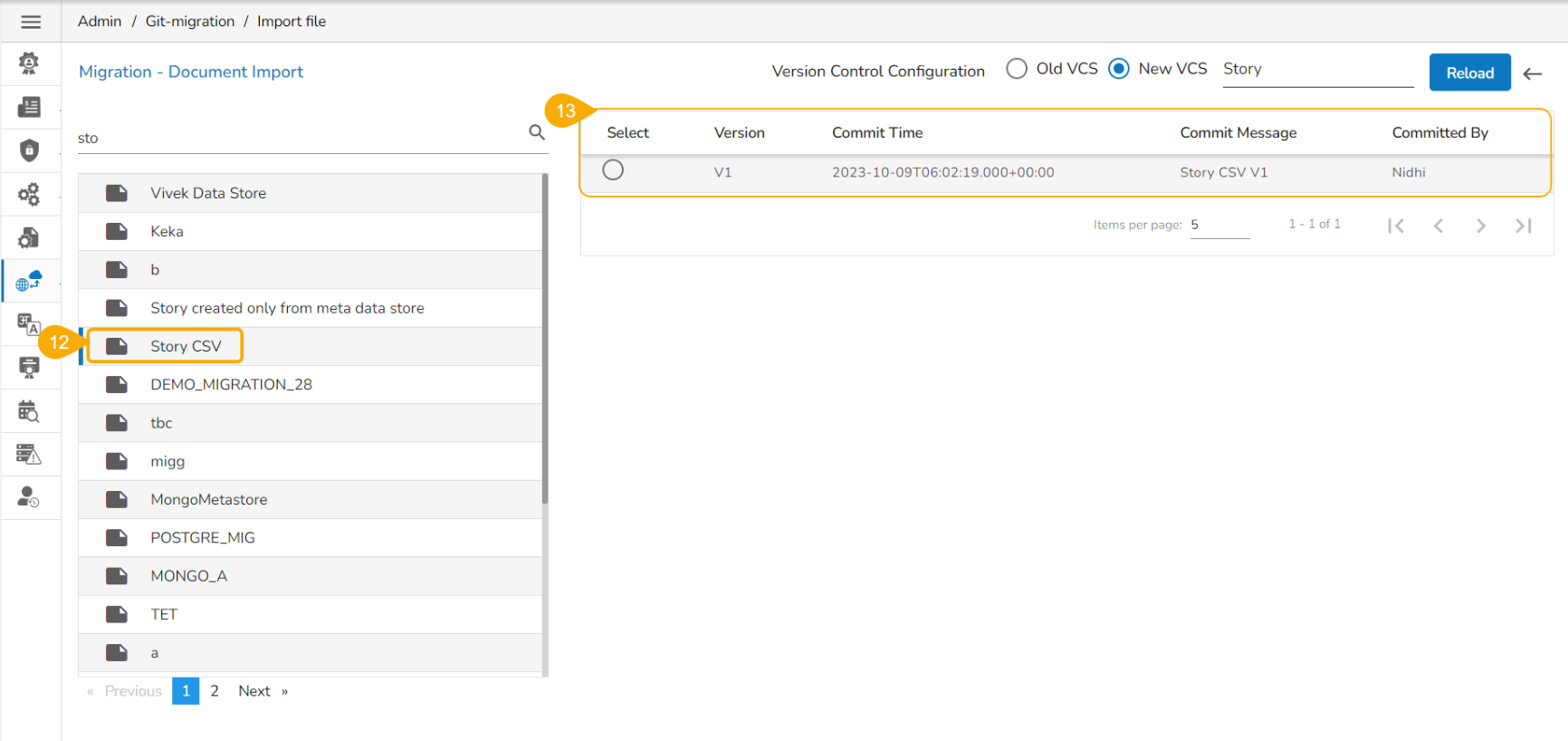Go to next page of versions table

[x=1480, y=226]
